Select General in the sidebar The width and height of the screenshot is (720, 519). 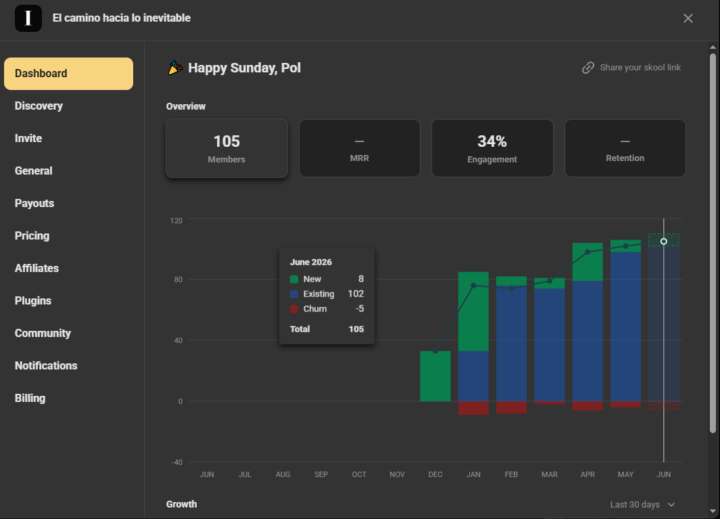pos(34,171)
